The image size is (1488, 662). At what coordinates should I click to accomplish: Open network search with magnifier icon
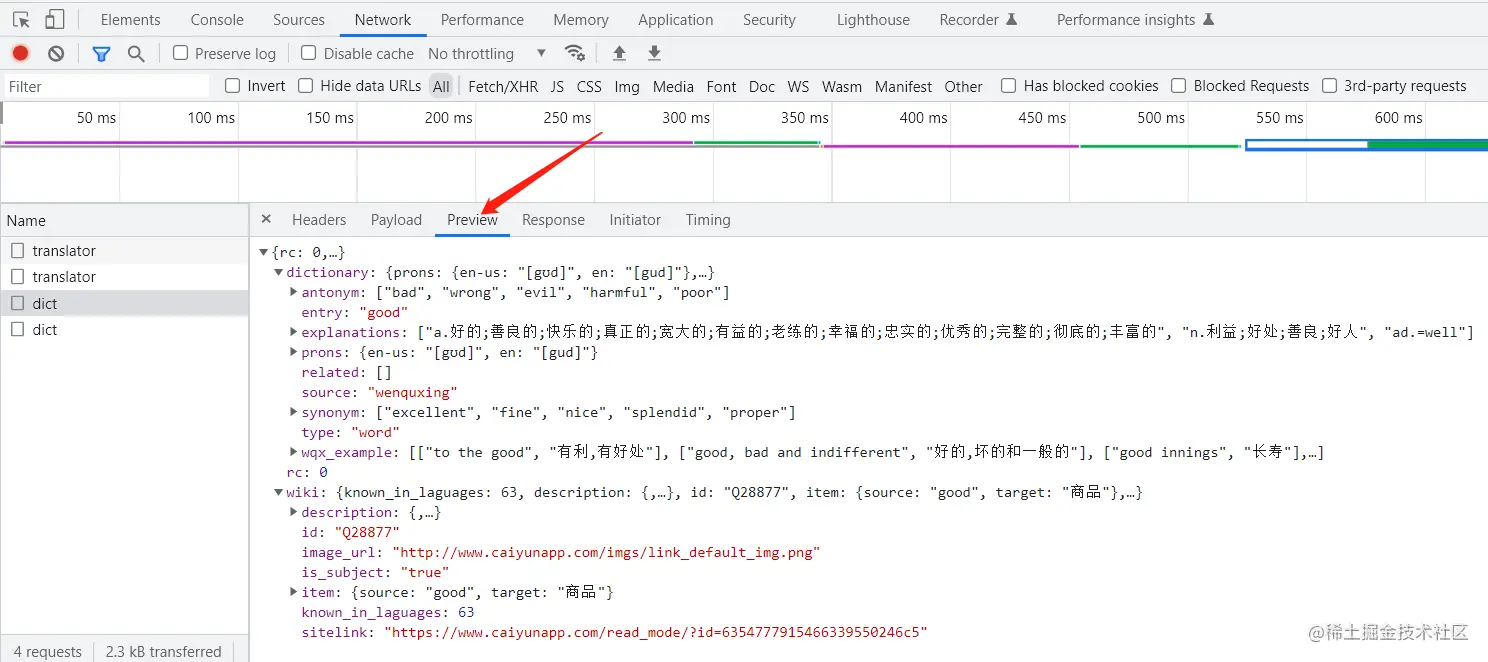coord(136,53)
